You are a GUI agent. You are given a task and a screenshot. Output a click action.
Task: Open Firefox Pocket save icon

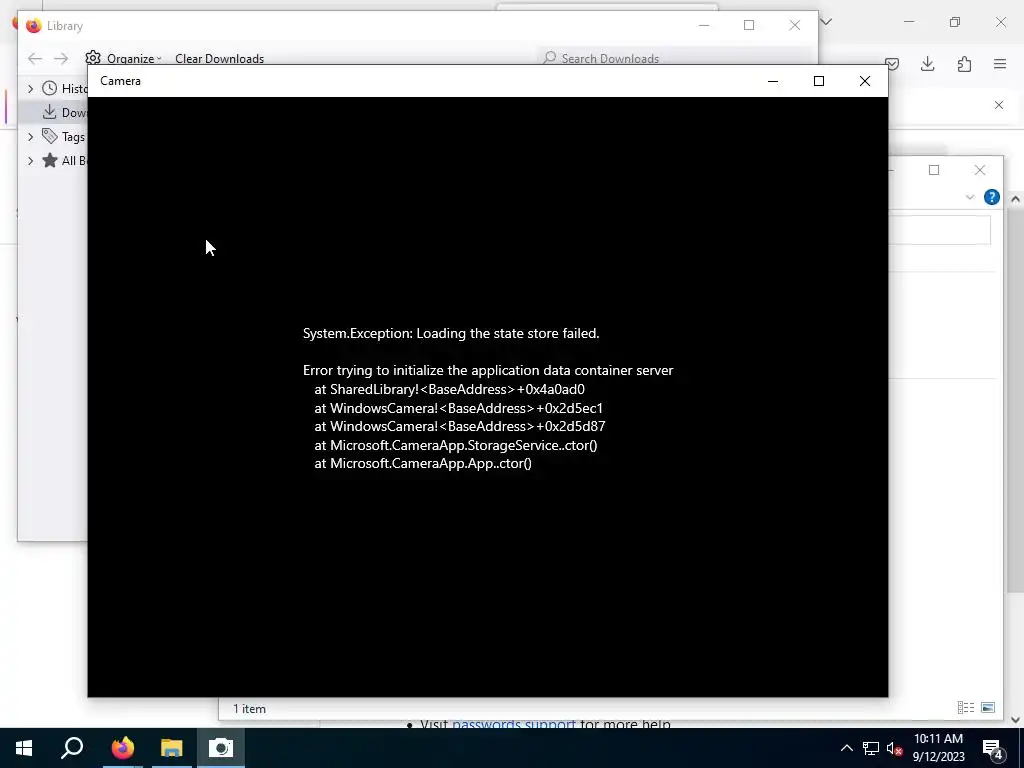tap(893, 64)
